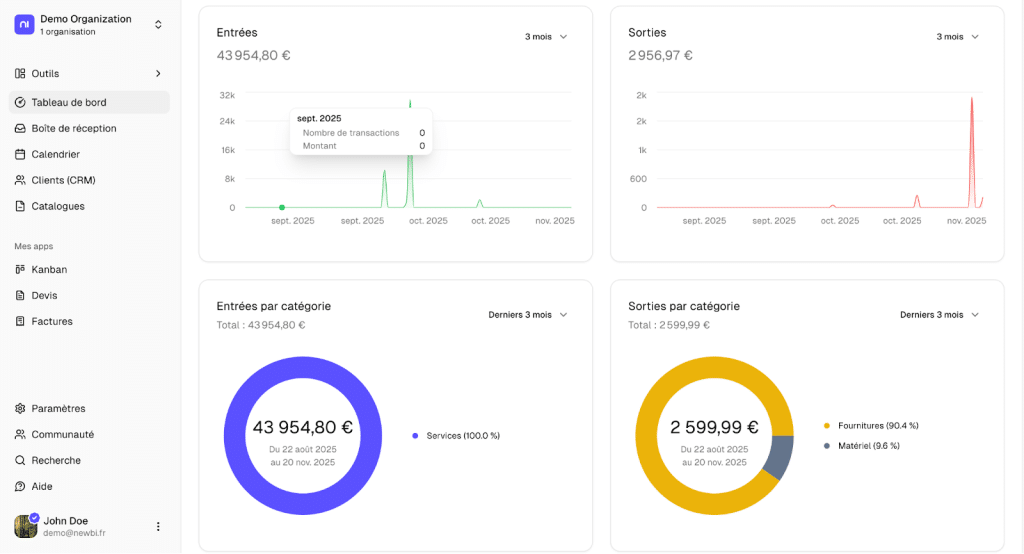Image resolution: width=1024 pixels, height=554 pixels.
Task: Click the Boîte de réception inbox icon
Action: 21,128
